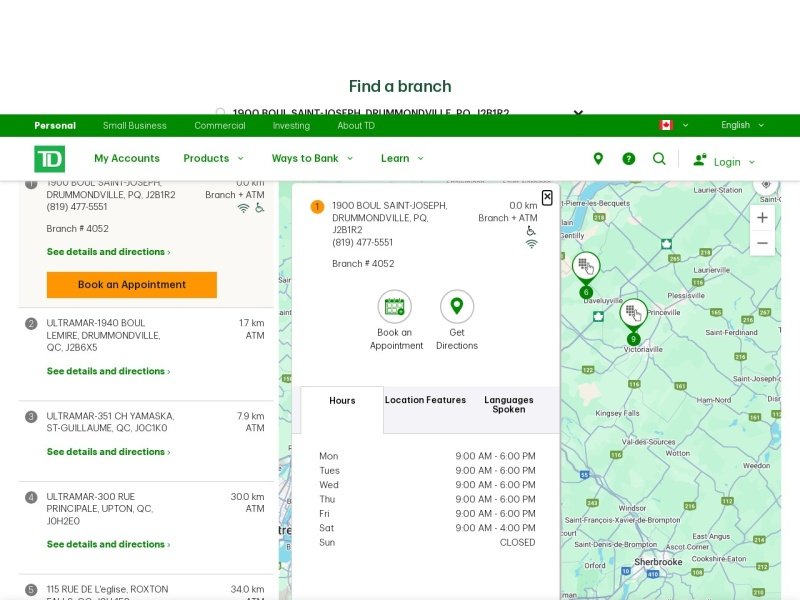Click Saturday hours 9:00 AM - 4:00 PM
Viewport: 800px width, 600px height.
[x=495, y=528]
